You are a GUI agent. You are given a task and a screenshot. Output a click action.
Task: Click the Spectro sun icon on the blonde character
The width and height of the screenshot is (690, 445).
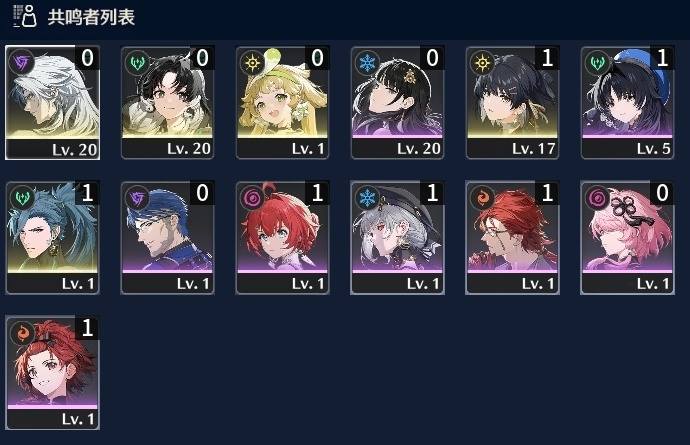click(x=252, y=63)
